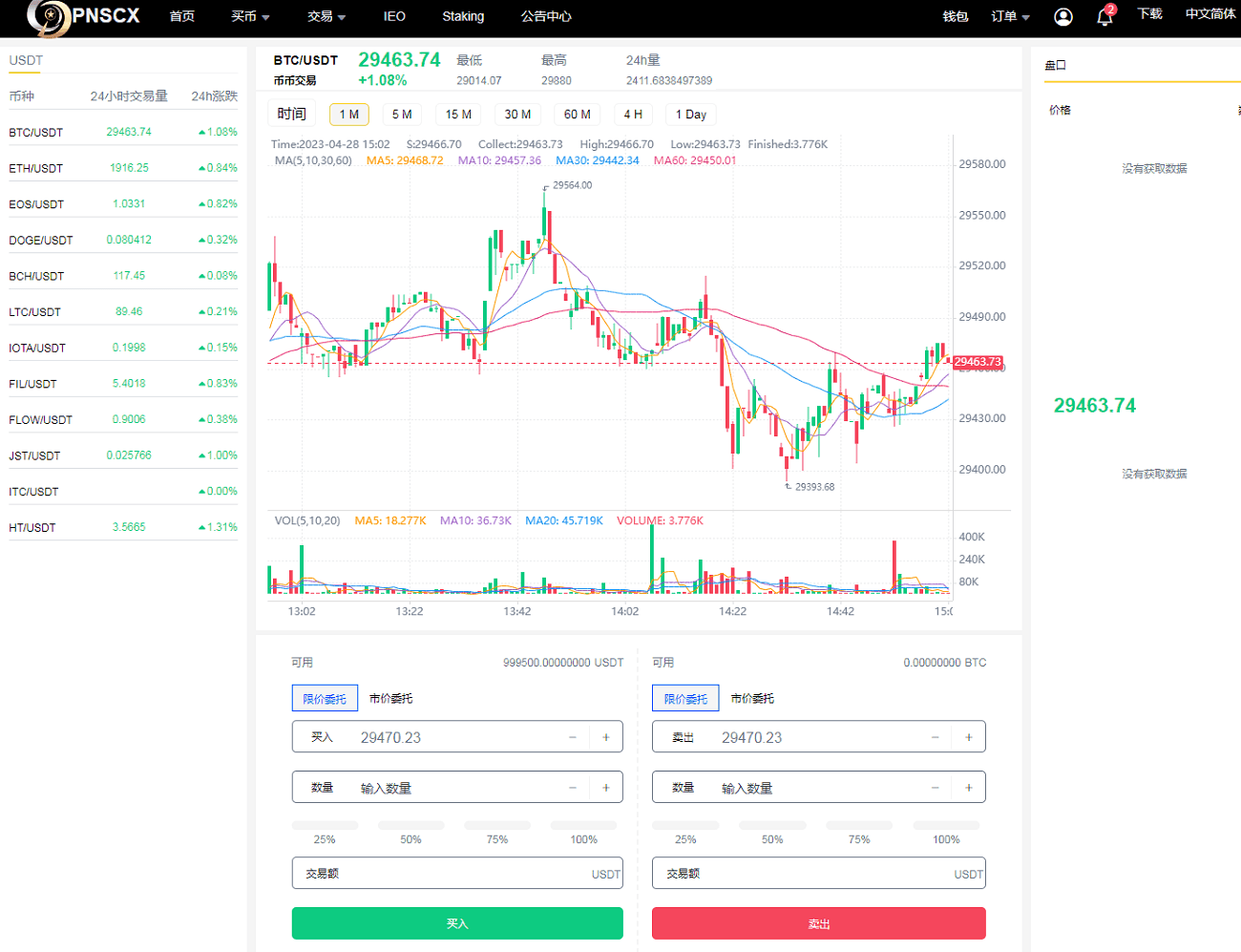Click the PNSCX logo icon
Viewport: 1241px width, 952px height.
click(48, 16)
